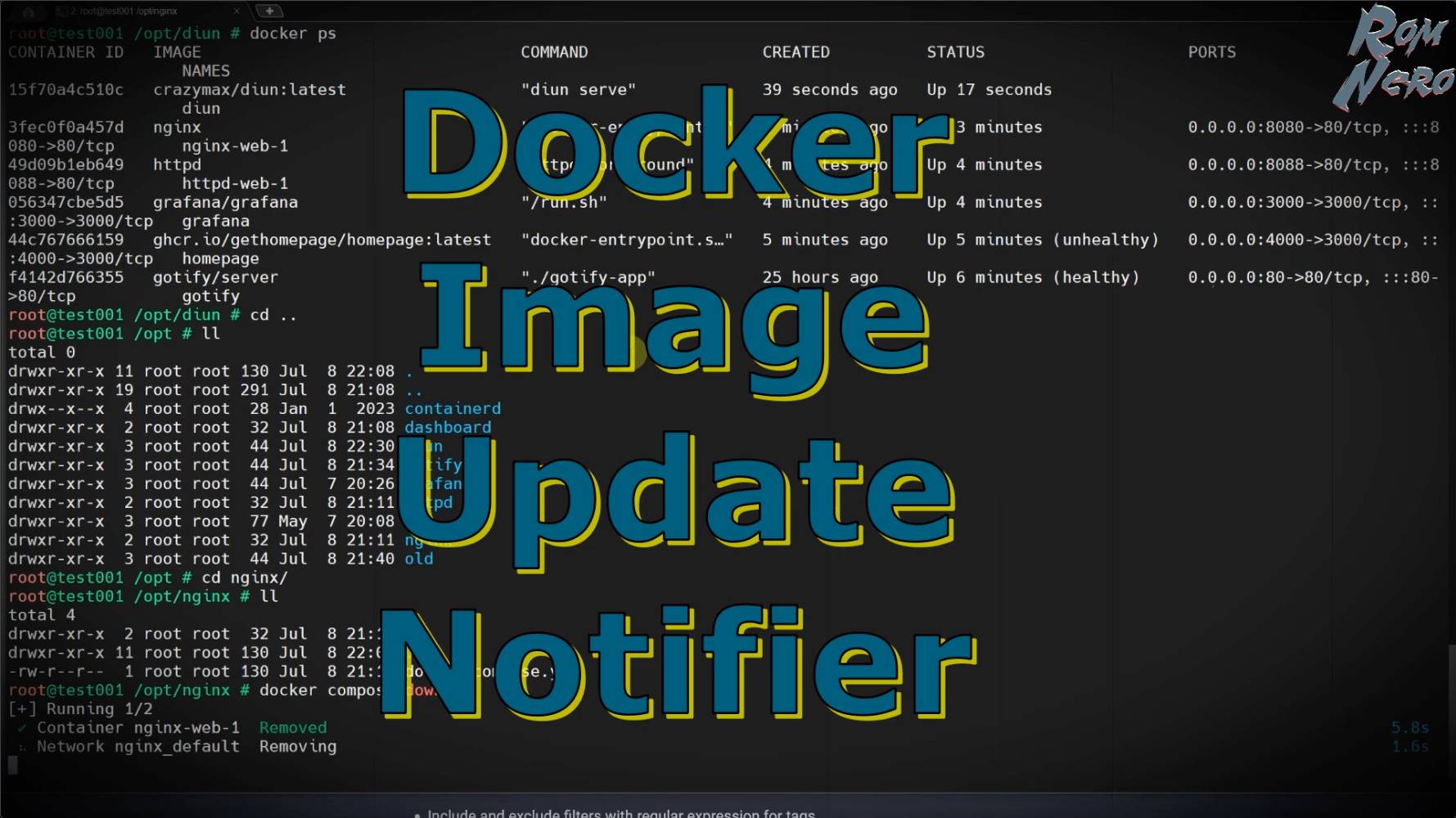Click the "diun serve" command text
This screenshot has height=818, width=1456.
pos(579,90)
